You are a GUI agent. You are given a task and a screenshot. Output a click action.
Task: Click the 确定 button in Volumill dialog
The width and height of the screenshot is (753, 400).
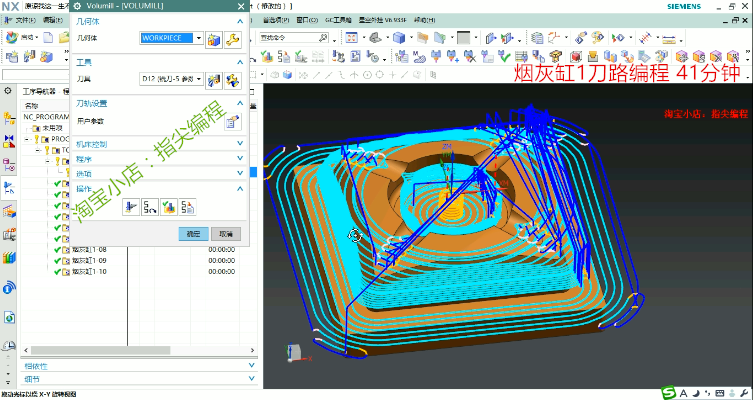(193, 233)
